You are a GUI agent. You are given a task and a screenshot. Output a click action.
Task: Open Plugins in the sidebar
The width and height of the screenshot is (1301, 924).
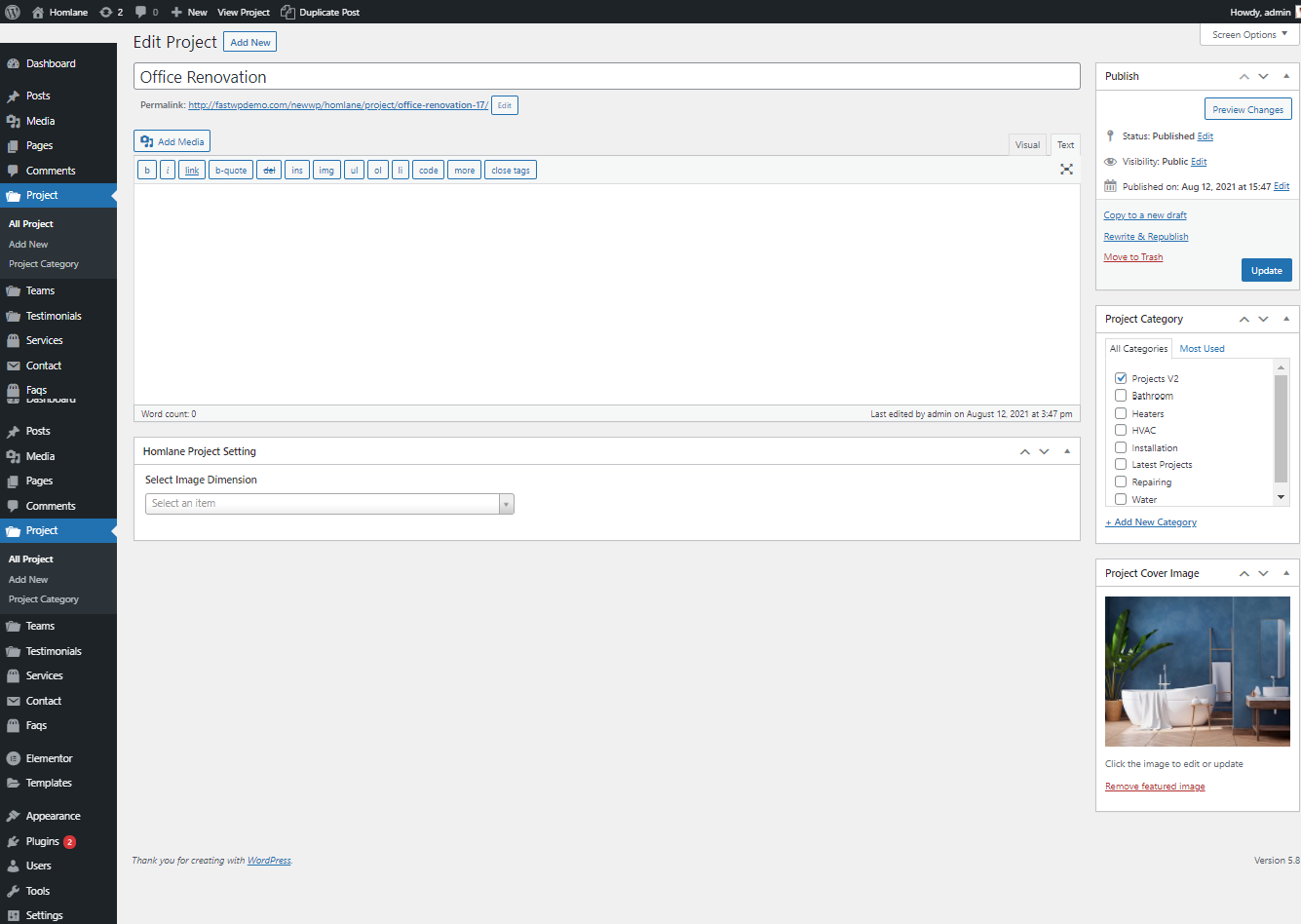(42, 841)
